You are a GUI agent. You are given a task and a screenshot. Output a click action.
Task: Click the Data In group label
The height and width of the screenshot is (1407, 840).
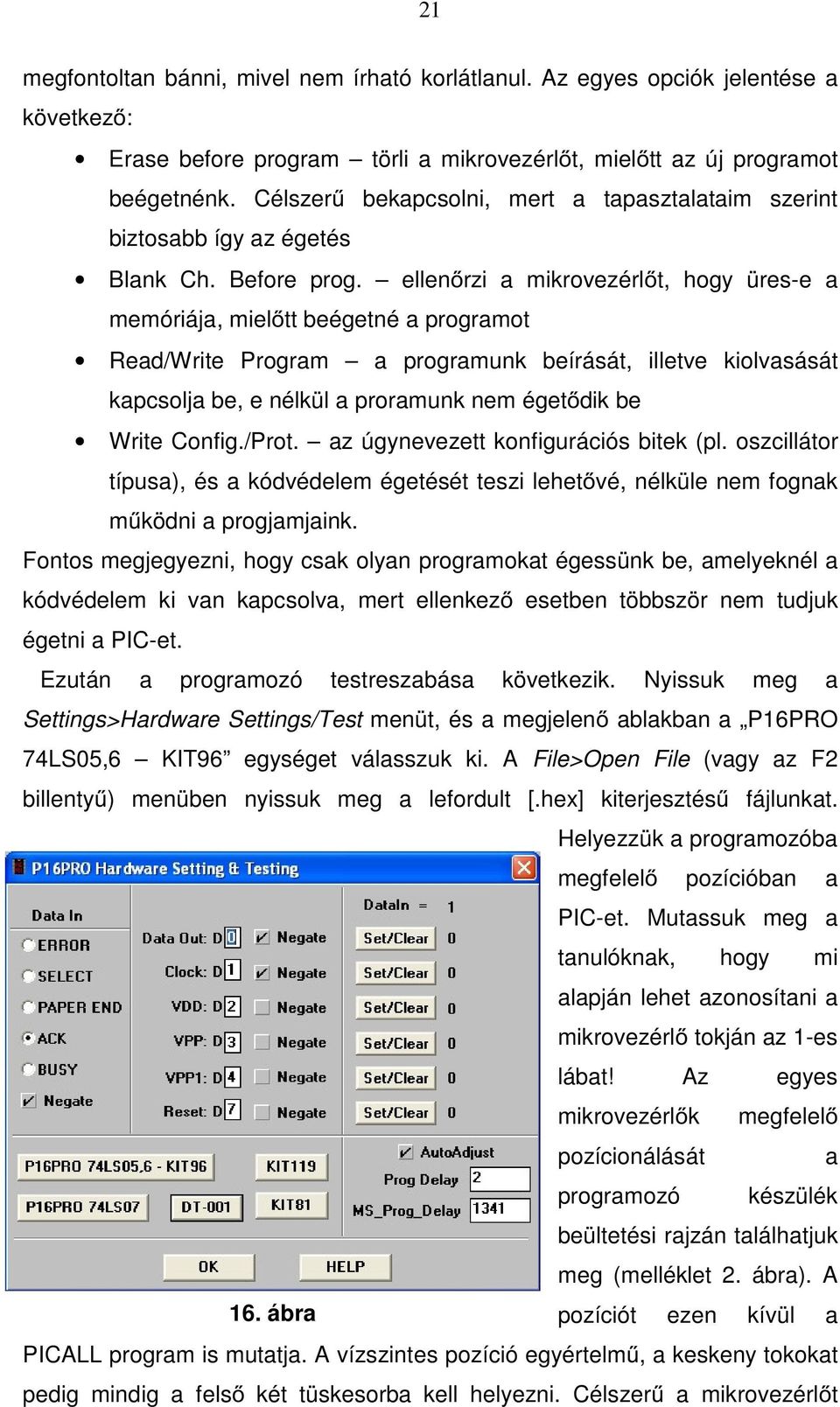click(57, 915)
